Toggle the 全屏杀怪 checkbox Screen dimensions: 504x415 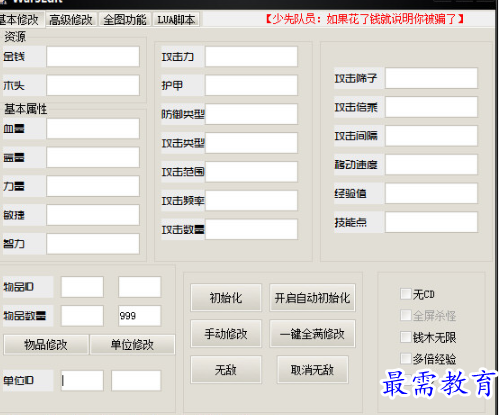tap(406, 315)
